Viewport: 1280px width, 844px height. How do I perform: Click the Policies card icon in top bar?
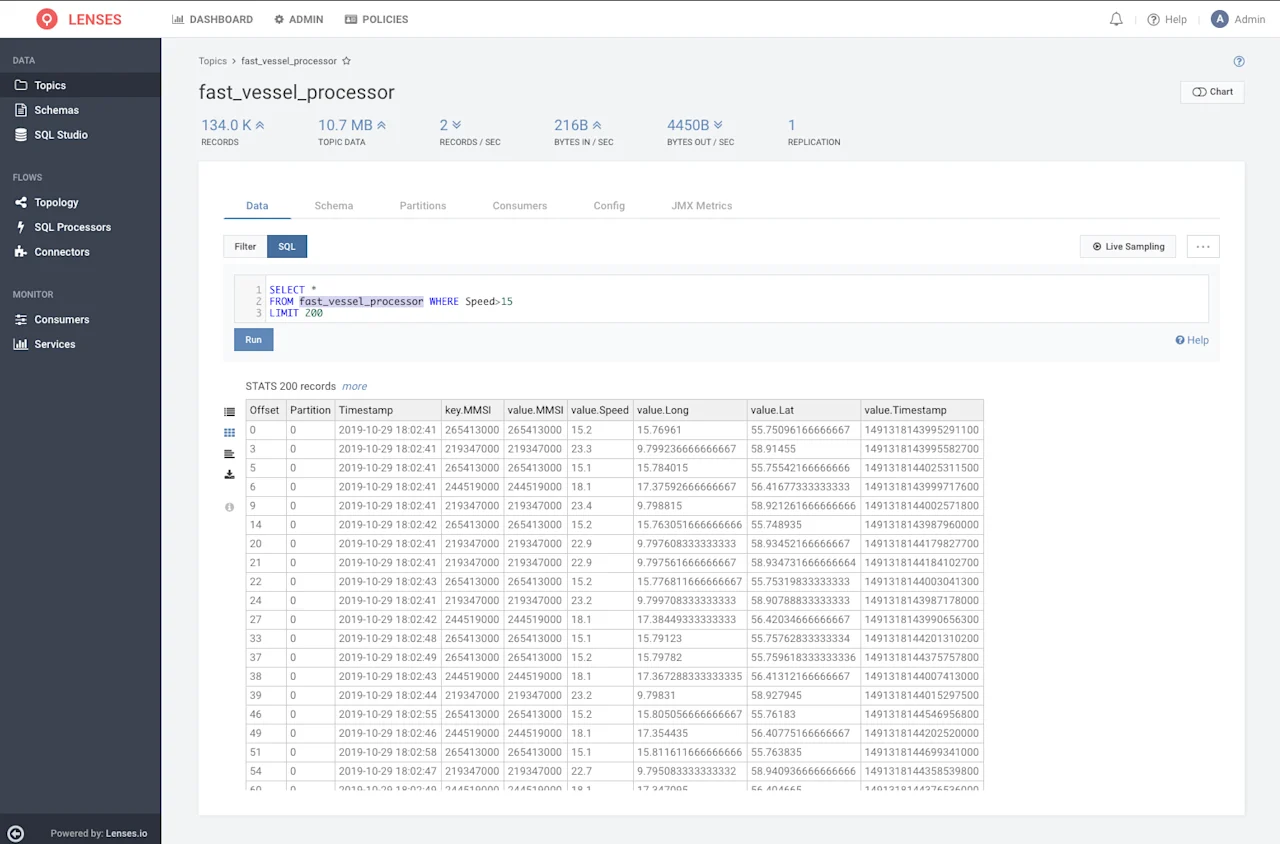[351, 19]
